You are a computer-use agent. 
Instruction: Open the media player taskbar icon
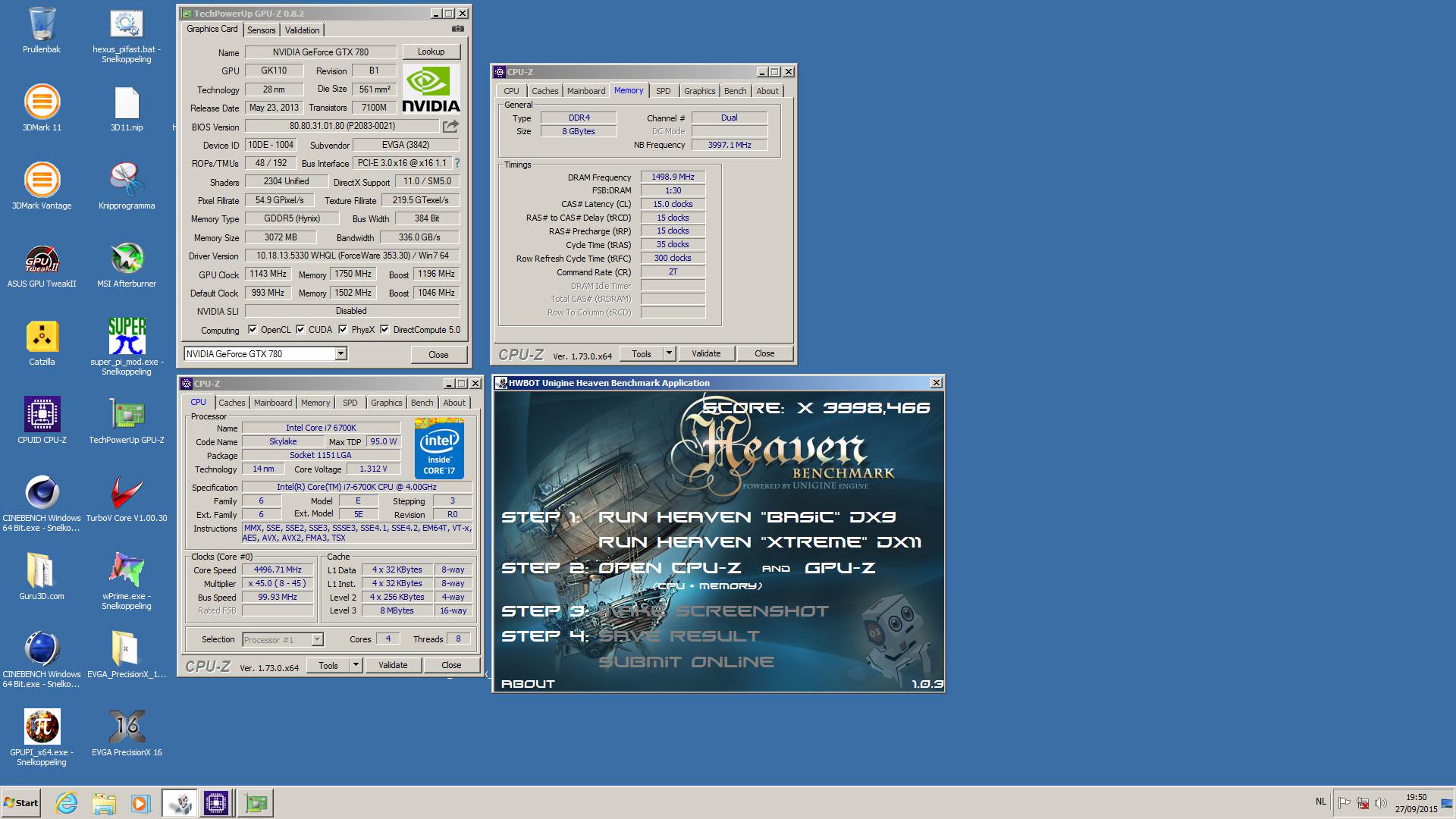(x=140, y=803)
